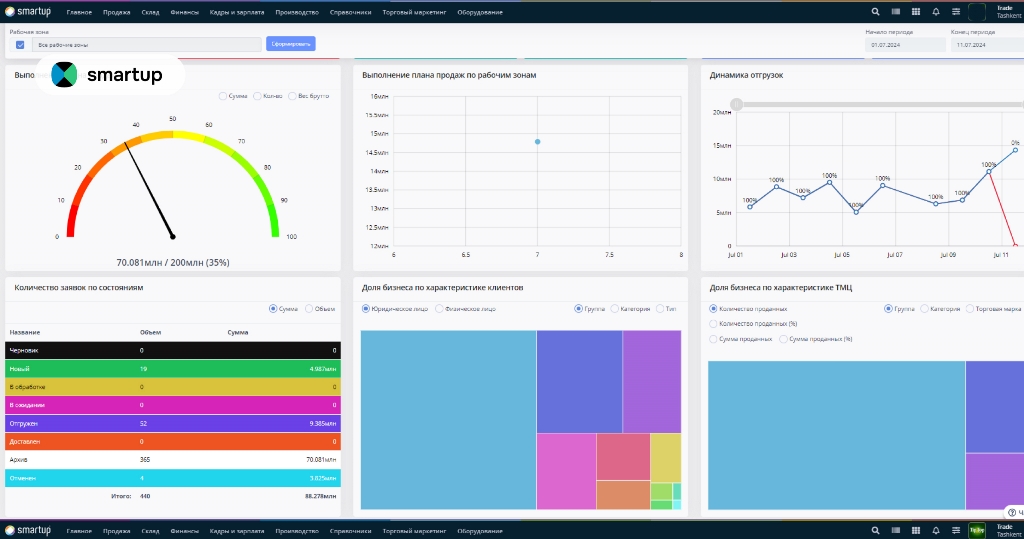Choose the Торговая марка radio option
This screenshot has width=1024, height=539.
pos(970,309)
